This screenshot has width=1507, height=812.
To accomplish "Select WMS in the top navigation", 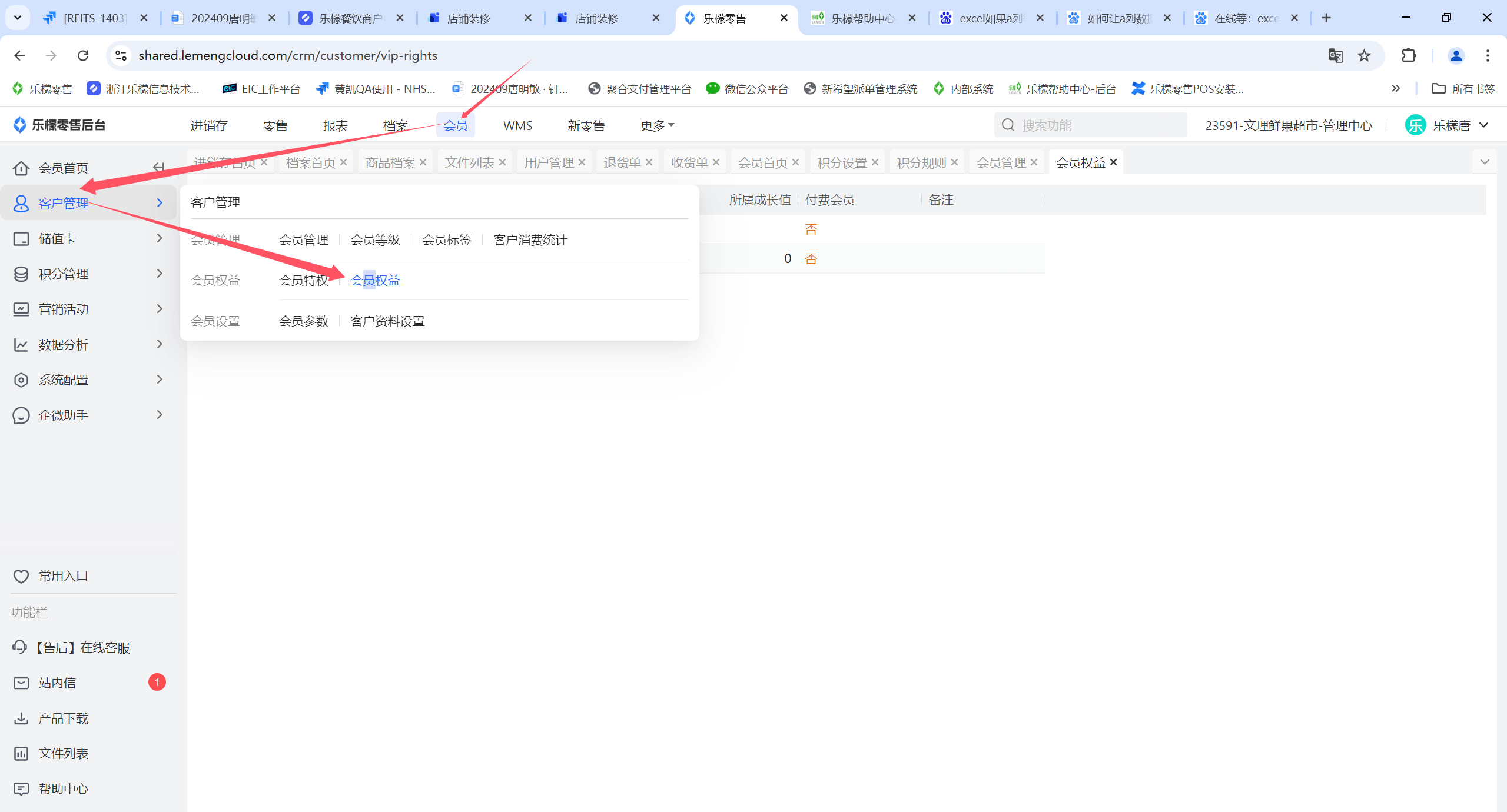I will 517,125.
